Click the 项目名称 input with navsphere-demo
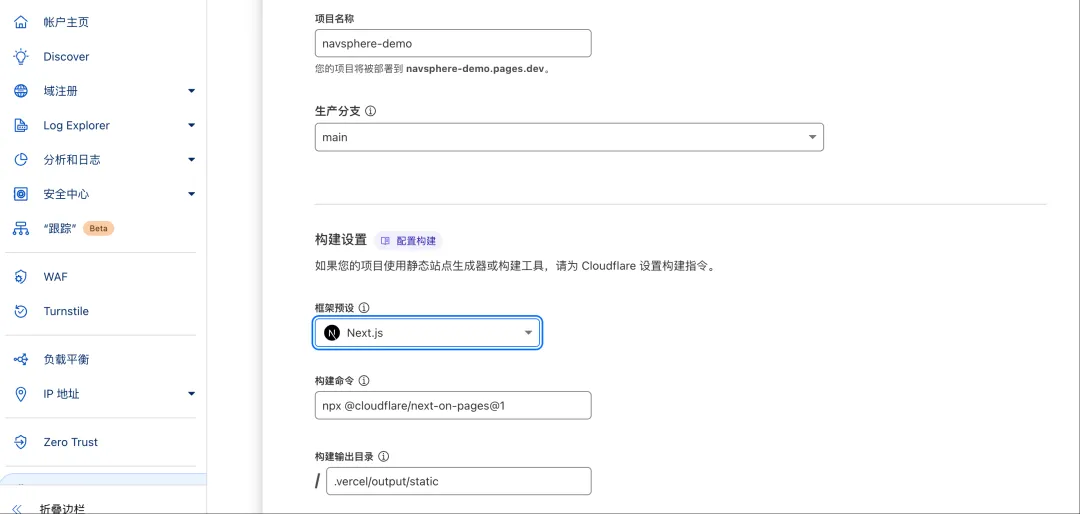The image size is (1080, 514). pyautogui.click(x=453, y=43)
